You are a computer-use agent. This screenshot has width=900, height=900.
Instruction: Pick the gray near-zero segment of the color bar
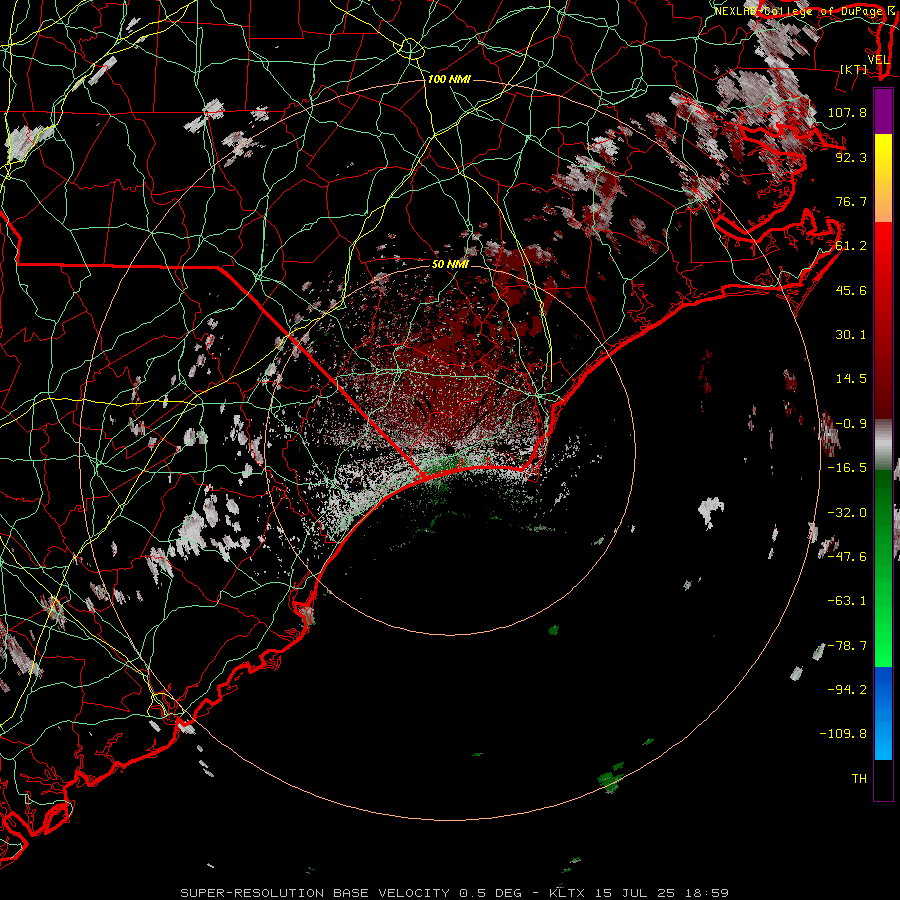(x=883, y=445)
